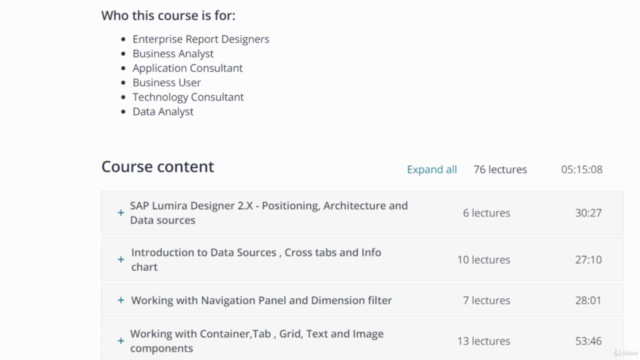Click the 27:10 section duration
The height and width of the screenshot is (360, 640).
point(589,260)
